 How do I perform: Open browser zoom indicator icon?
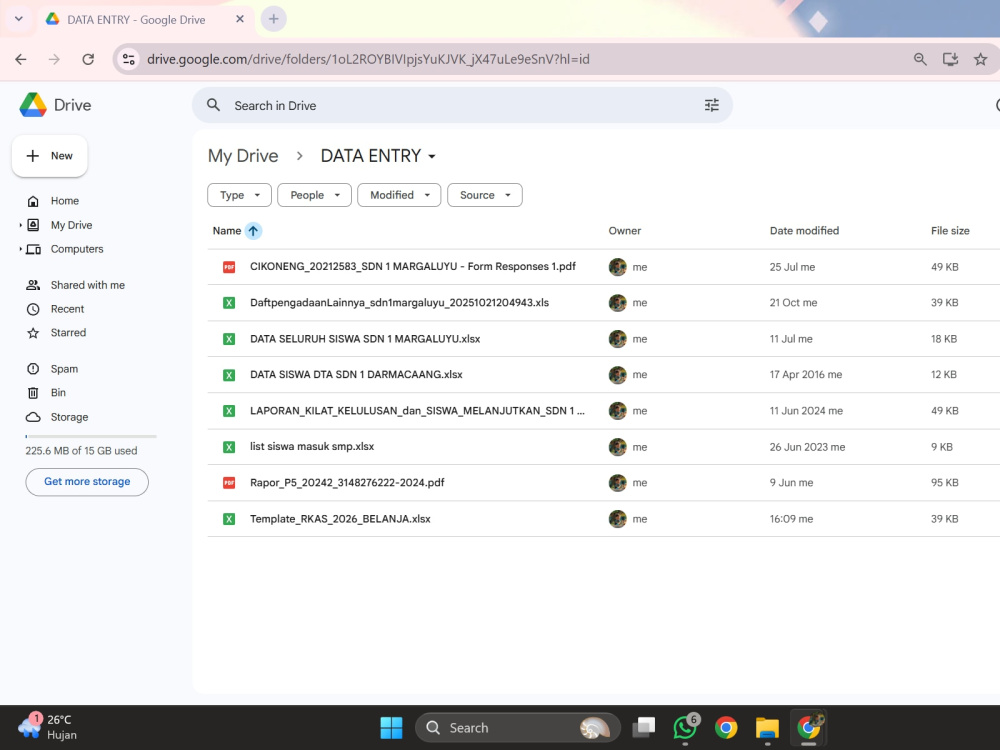(920, 59)
